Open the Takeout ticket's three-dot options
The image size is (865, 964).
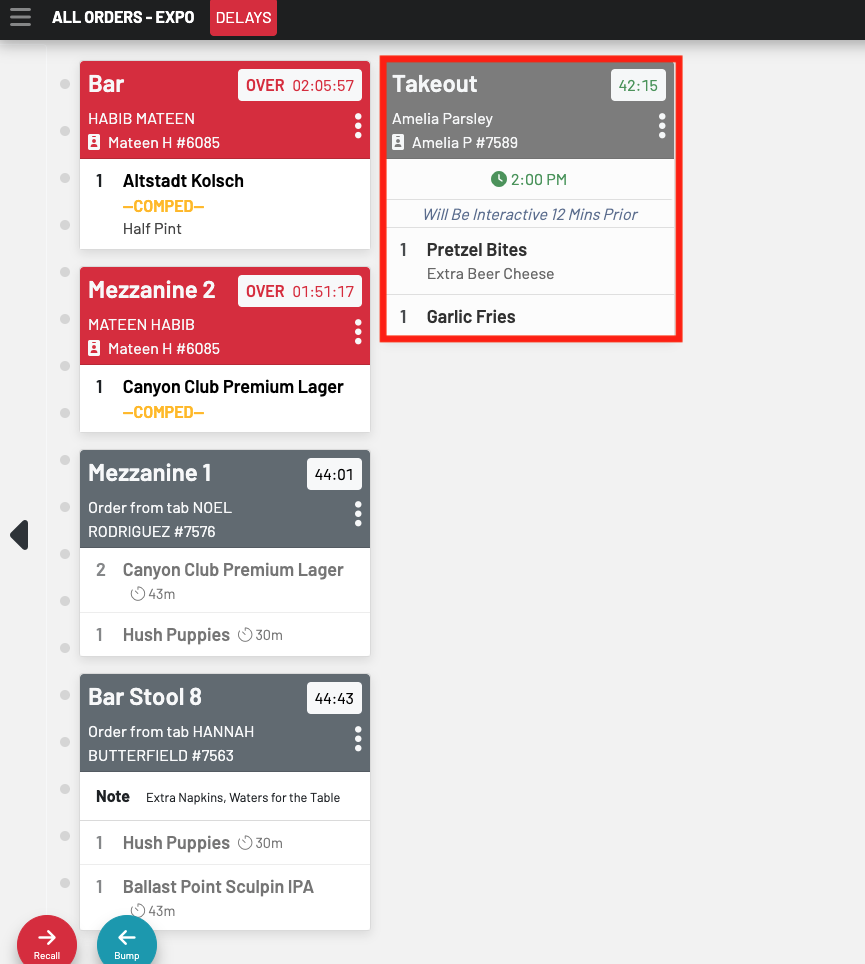[662, 126]
